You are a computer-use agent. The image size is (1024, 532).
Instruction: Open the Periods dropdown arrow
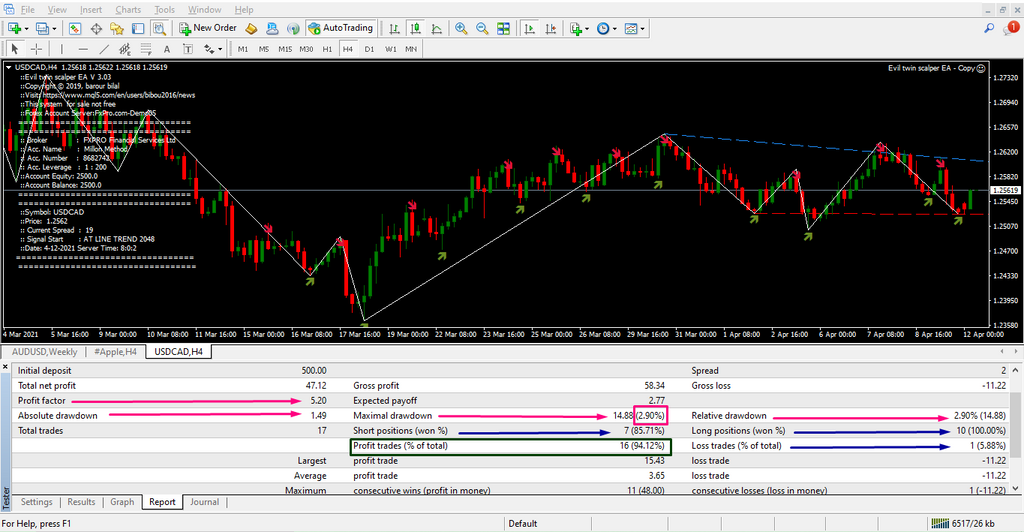pos(615,29)
